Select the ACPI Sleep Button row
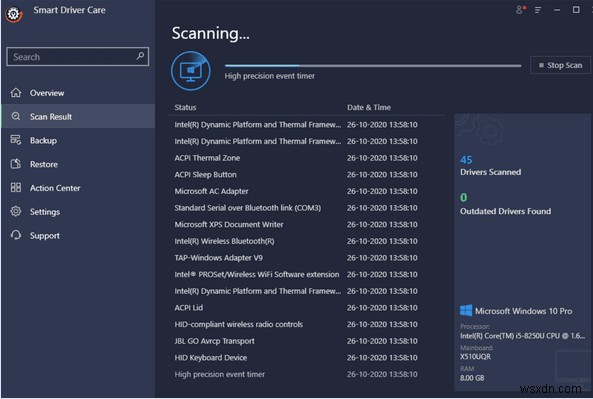The height and width of the screenshot is (399, 593). [x=306, y=174]
